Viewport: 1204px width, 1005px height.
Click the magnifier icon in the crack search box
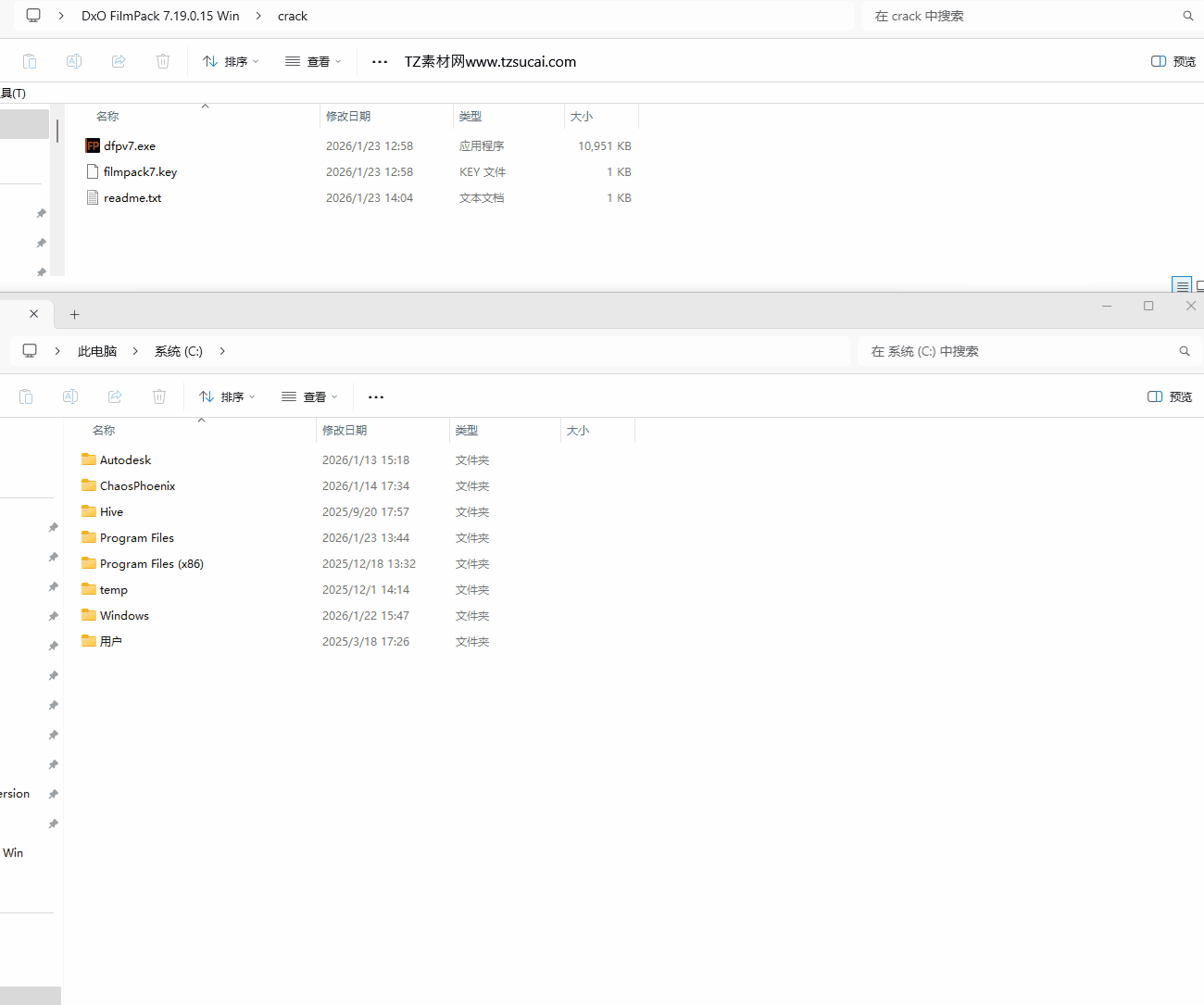point(1188,16)
